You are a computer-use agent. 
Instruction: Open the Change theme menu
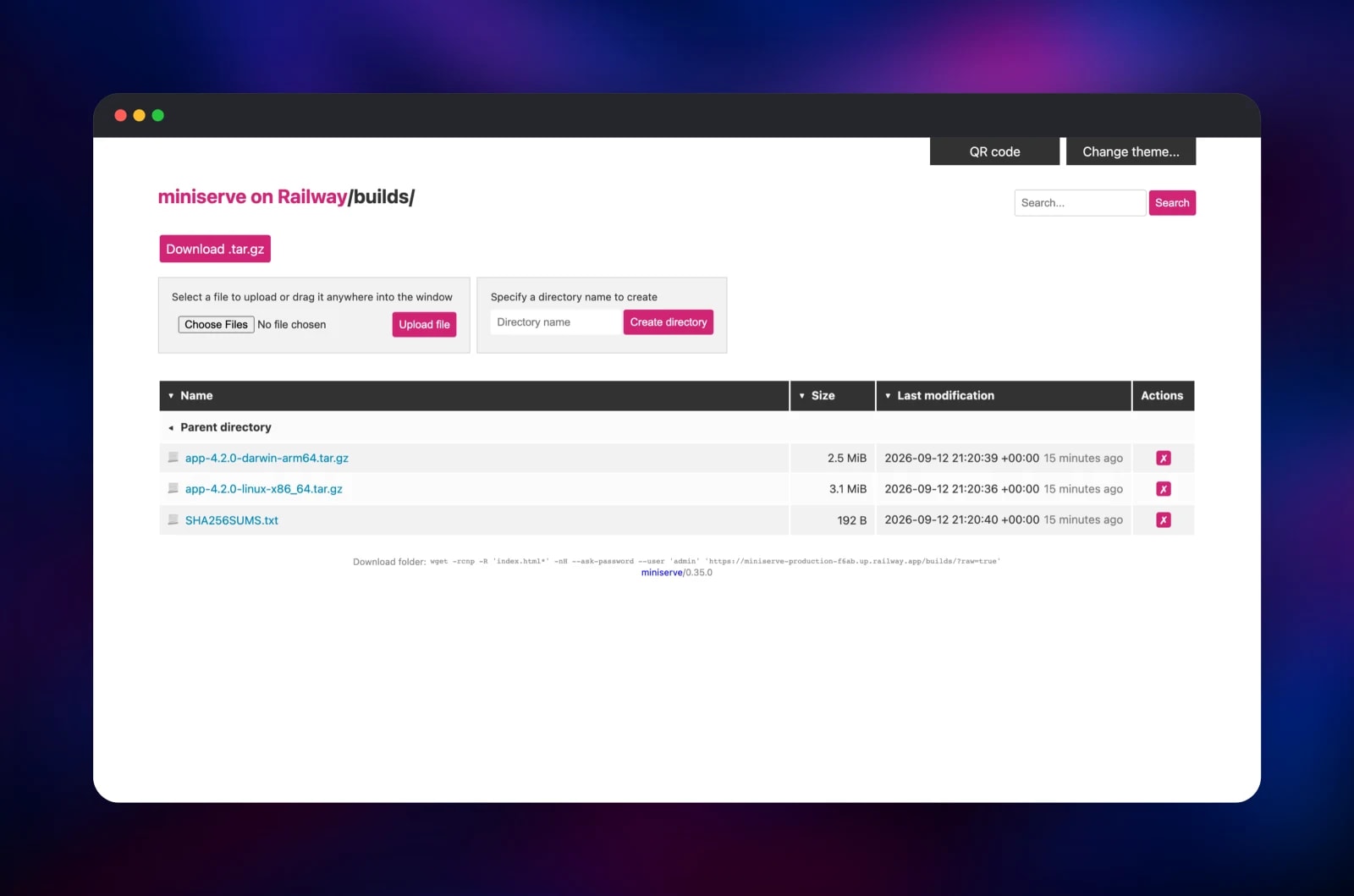click(x=1131, y=151)
